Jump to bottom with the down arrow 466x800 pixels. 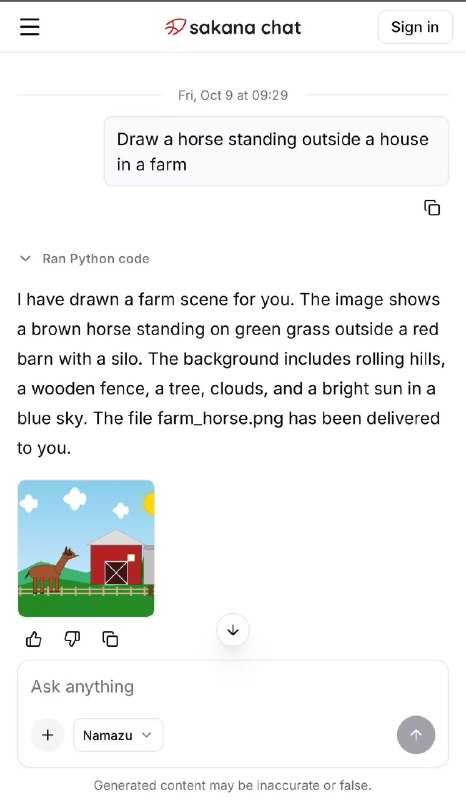[233, 630]
